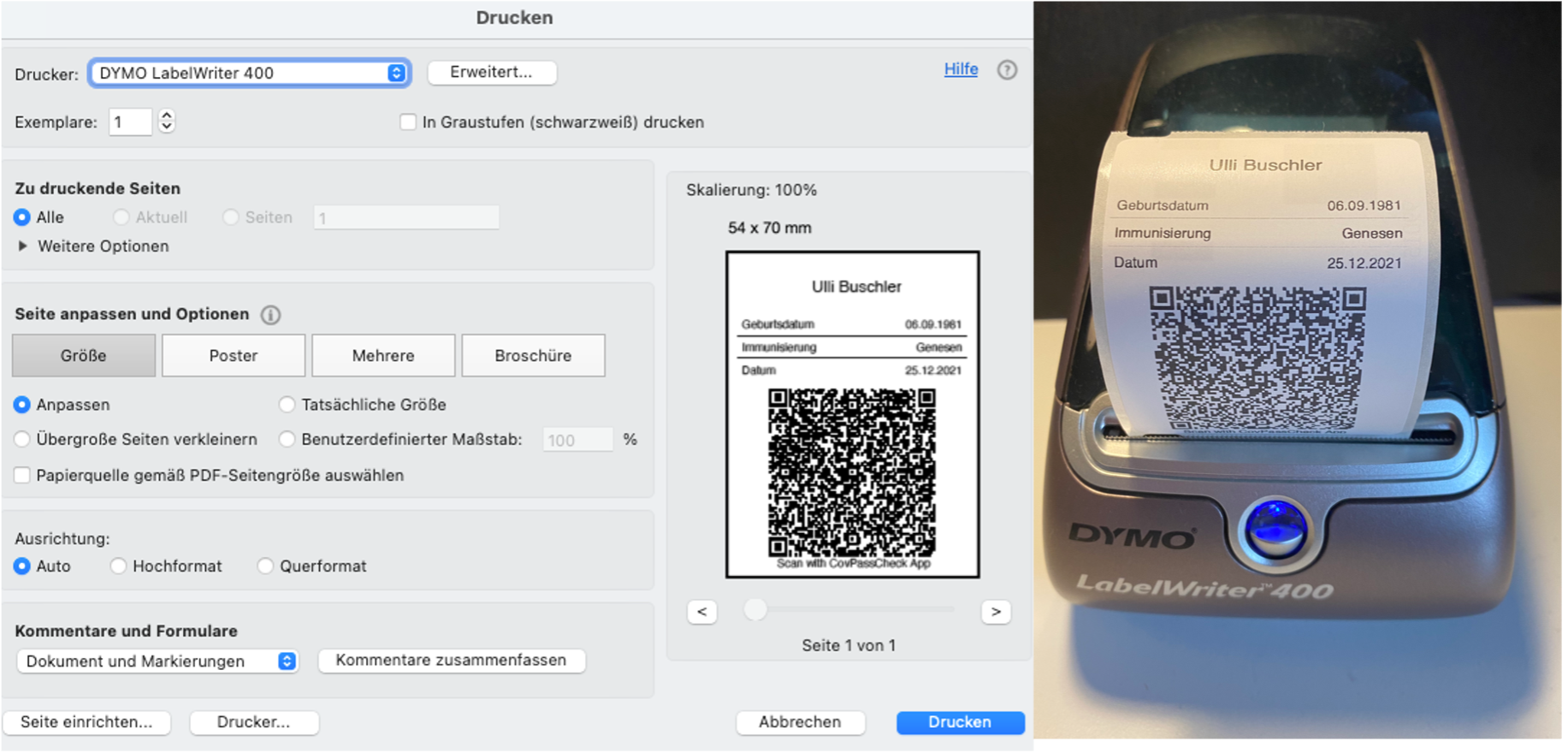This screenshot has height=753, width=1568.
Task: Switch to the Broschüre tab
Action: 533,356
